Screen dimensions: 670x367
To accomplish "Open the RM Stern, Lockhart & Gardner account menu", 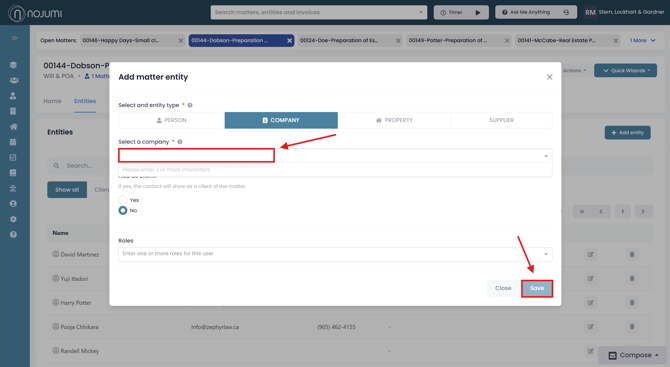I will [x=624, y=12].
